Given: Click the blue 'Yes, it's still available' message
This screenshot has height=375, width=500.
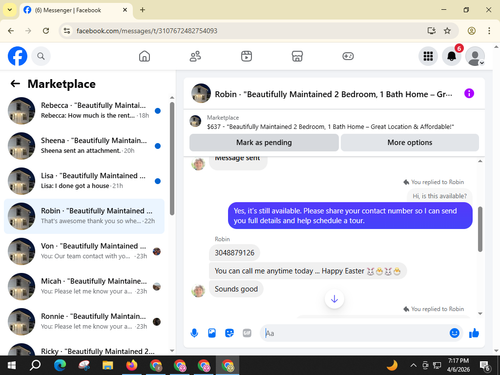Looking at the screenshot, I should pos(350,216).
